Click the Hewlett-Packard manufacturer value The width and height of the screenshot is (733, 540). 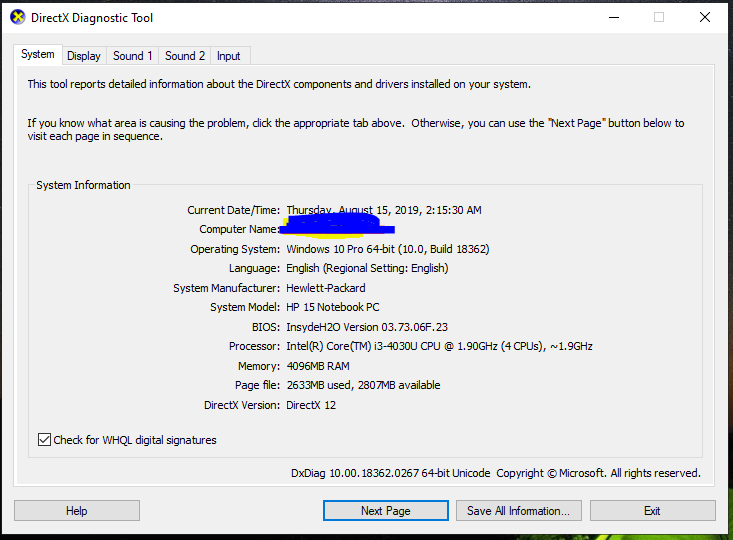[x=326, y=288]
